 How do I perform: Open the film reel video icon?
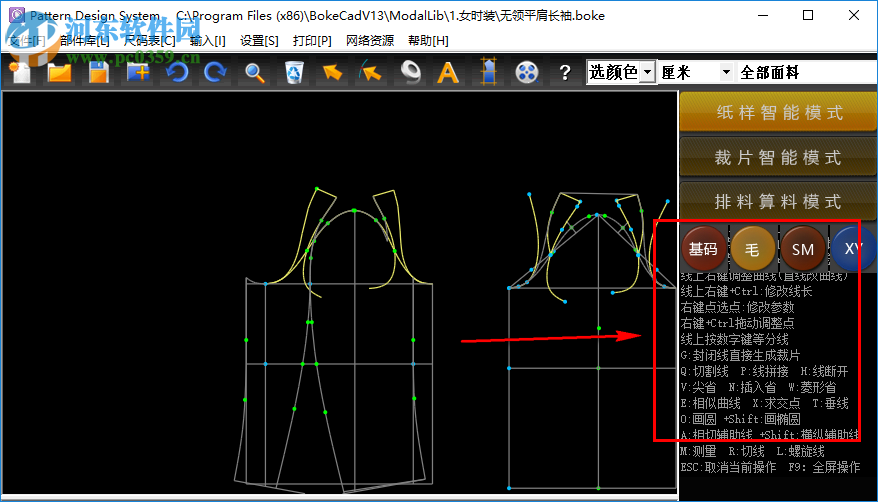click(x=527, y=73)
